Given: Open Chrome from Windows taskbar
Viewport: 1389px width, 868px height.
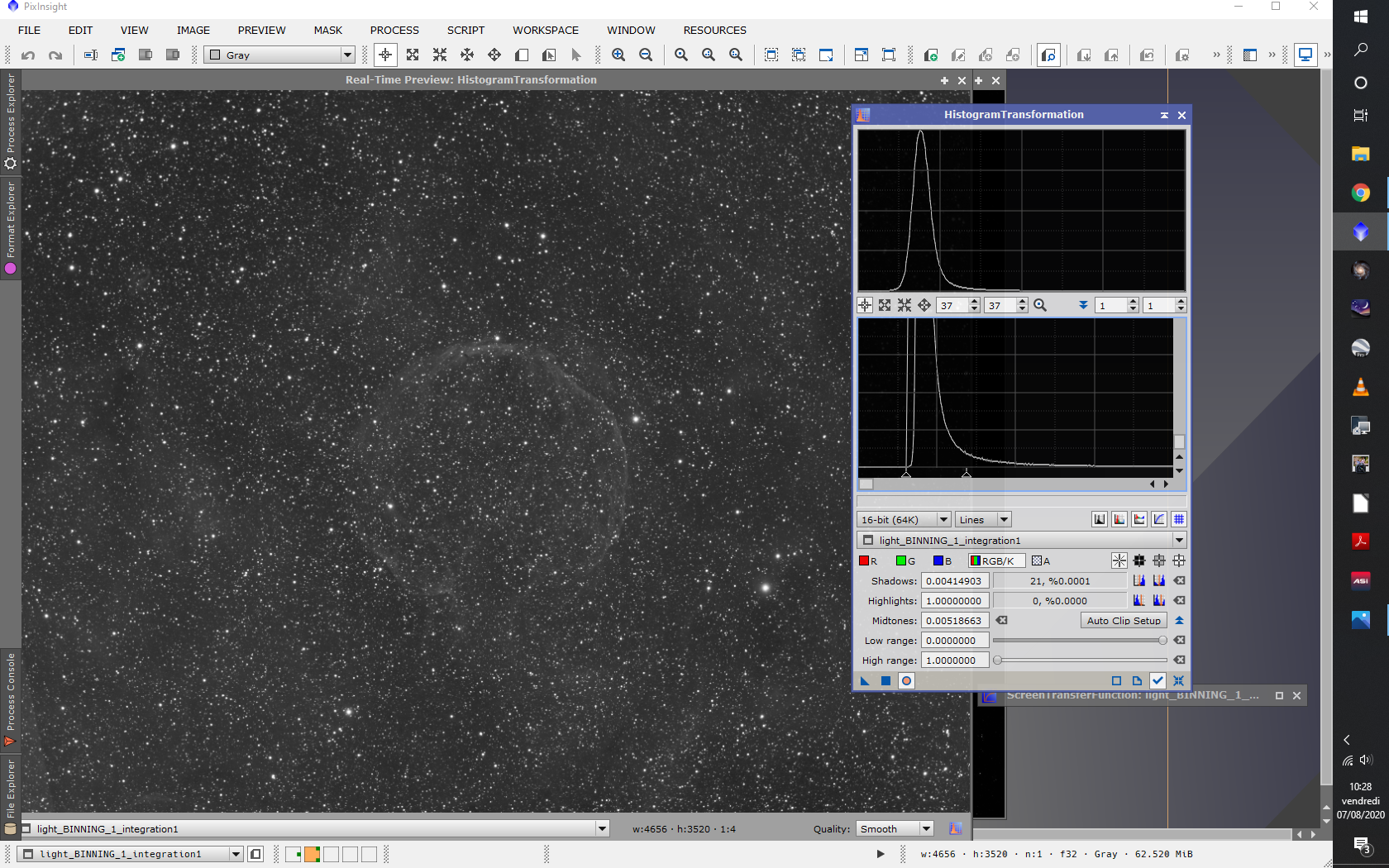Looking at the screenshot, I should (1360, 193).
